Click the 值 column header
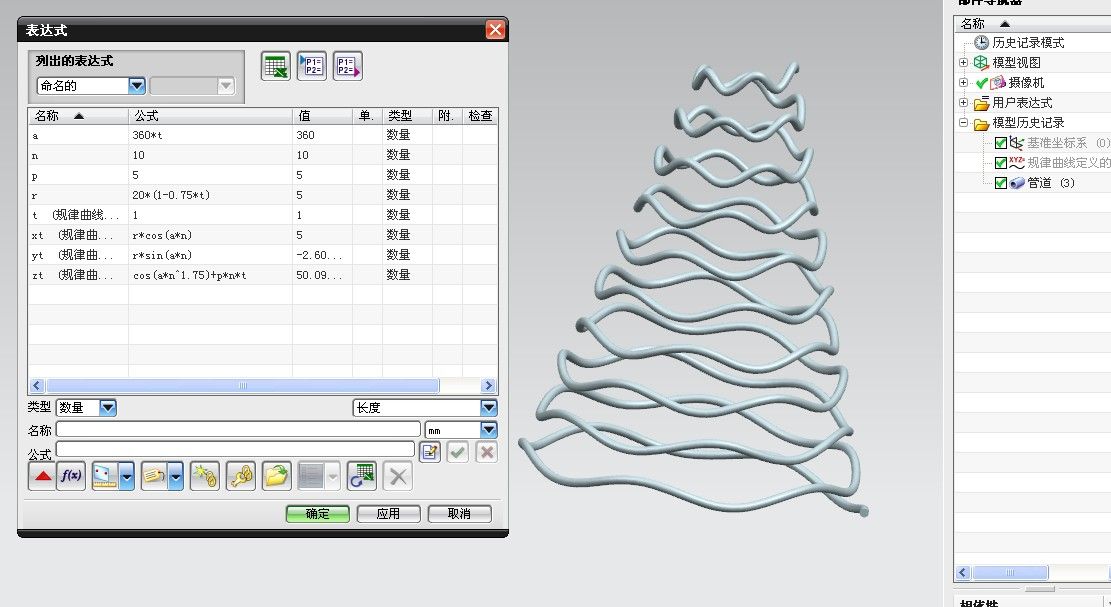The image size is (1111, 607). click(x=322, y=116)
